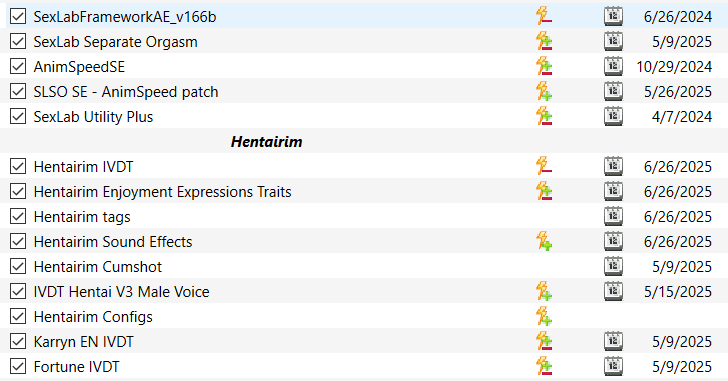Click calendar icon on SLSO SE - AnimSpeed patch row
This screenshot has height=381, width=728.
[x=613, y=91]
